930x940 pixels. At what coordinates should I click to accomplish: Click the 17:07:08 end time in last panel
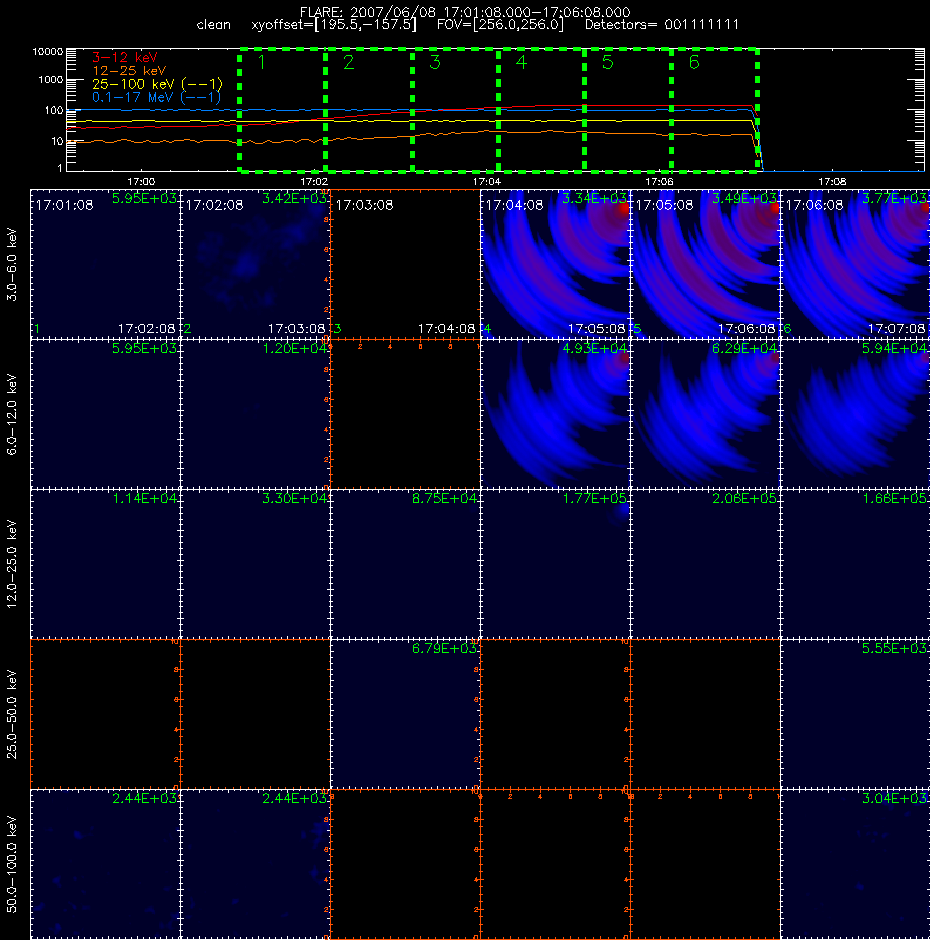(896, 329)
